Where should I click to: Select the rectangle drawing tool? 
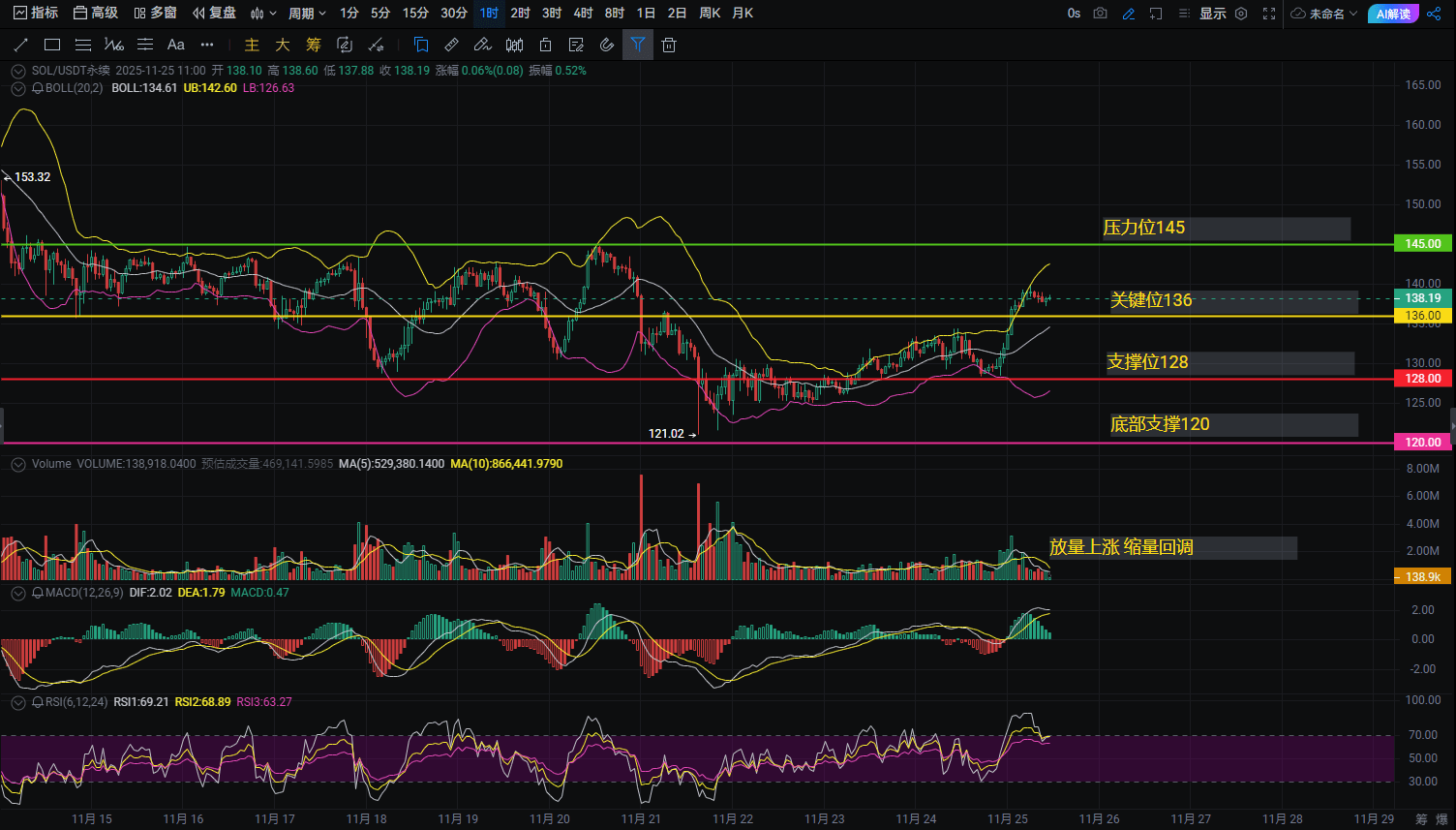point(52,45)
